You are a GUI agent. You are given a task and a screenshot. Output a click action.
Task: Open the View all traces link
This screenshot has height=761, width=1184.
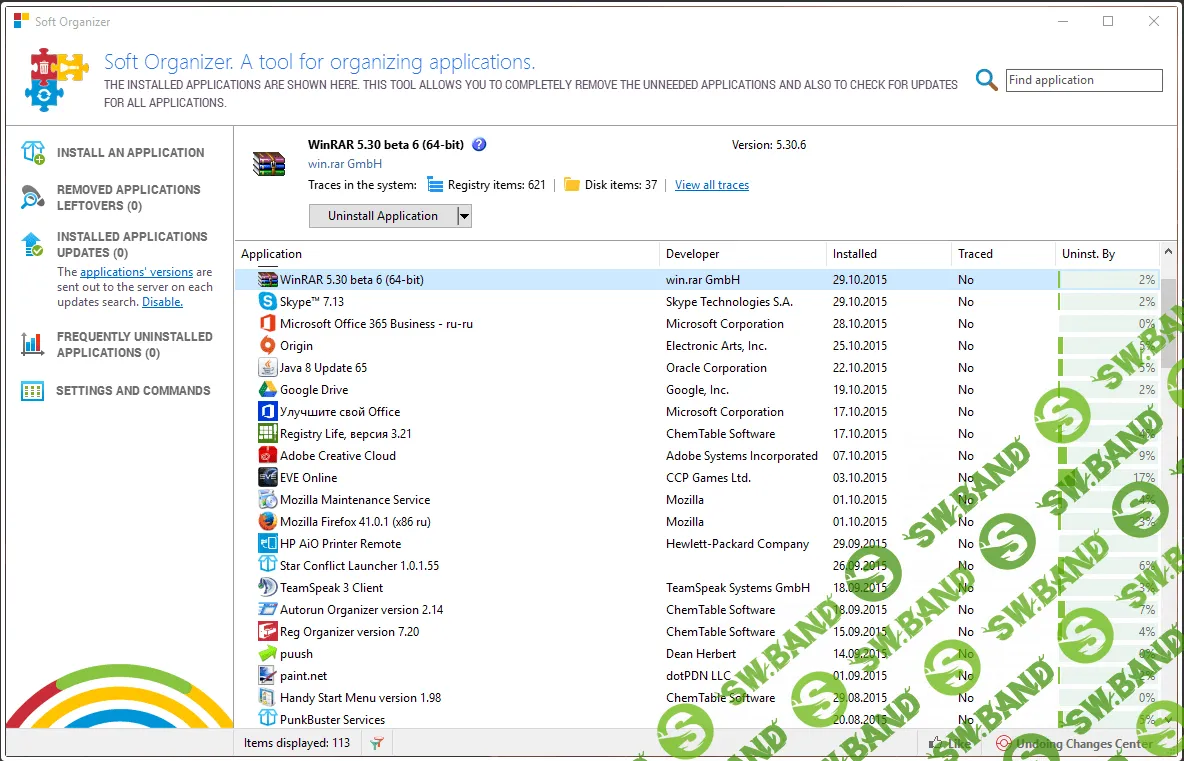click(711, 185)
